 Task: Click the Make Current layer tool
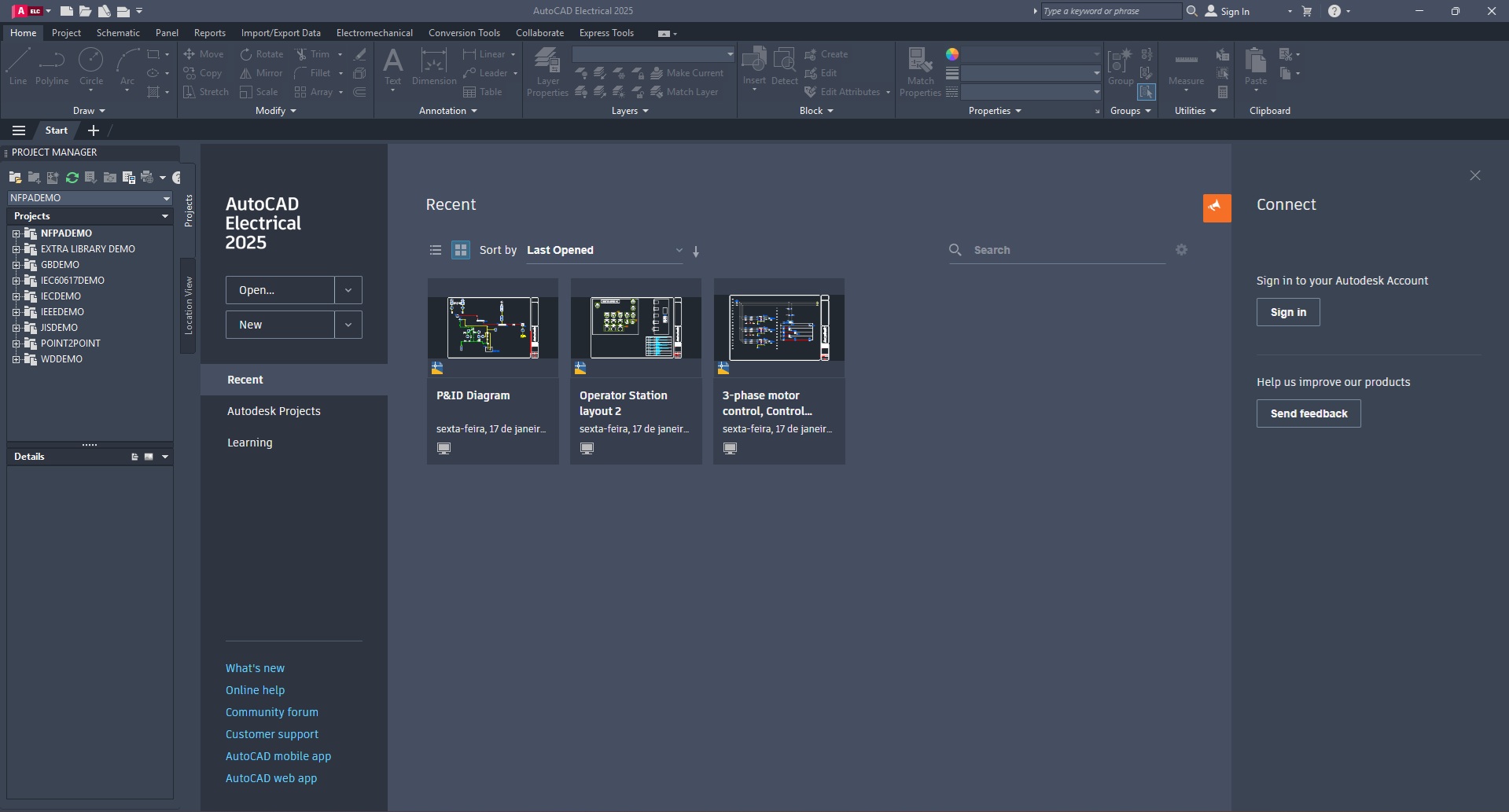point(687,73)
